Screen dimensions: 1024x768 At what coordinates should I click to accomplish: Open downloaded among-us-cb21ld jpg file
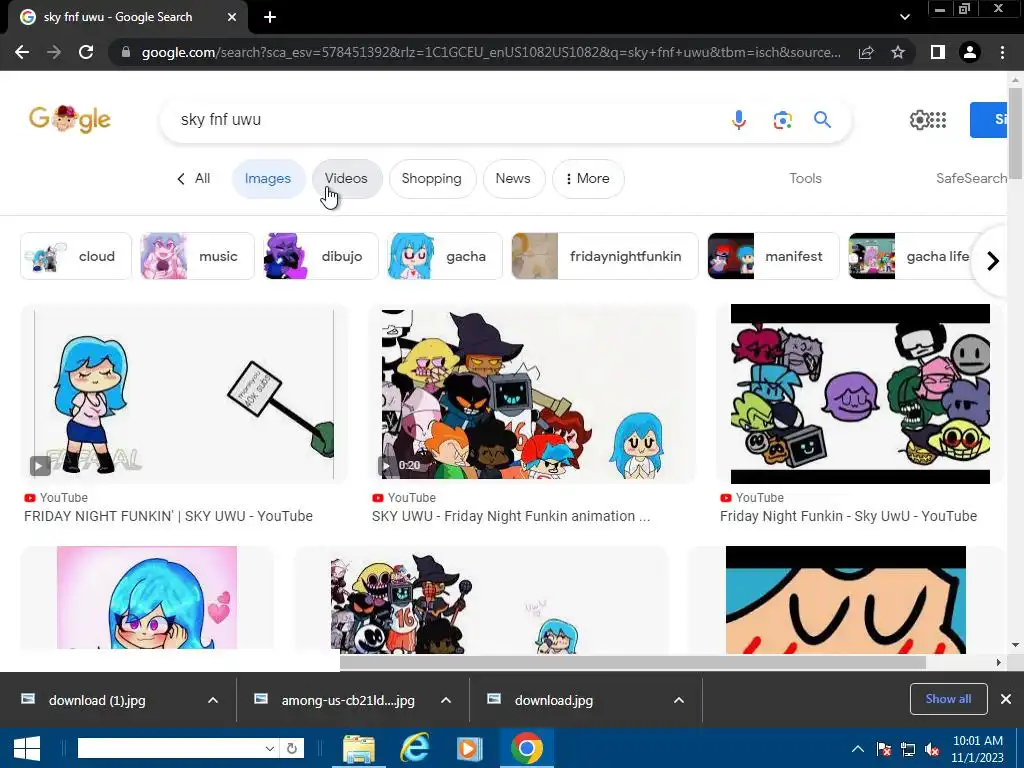click(348, 700)
